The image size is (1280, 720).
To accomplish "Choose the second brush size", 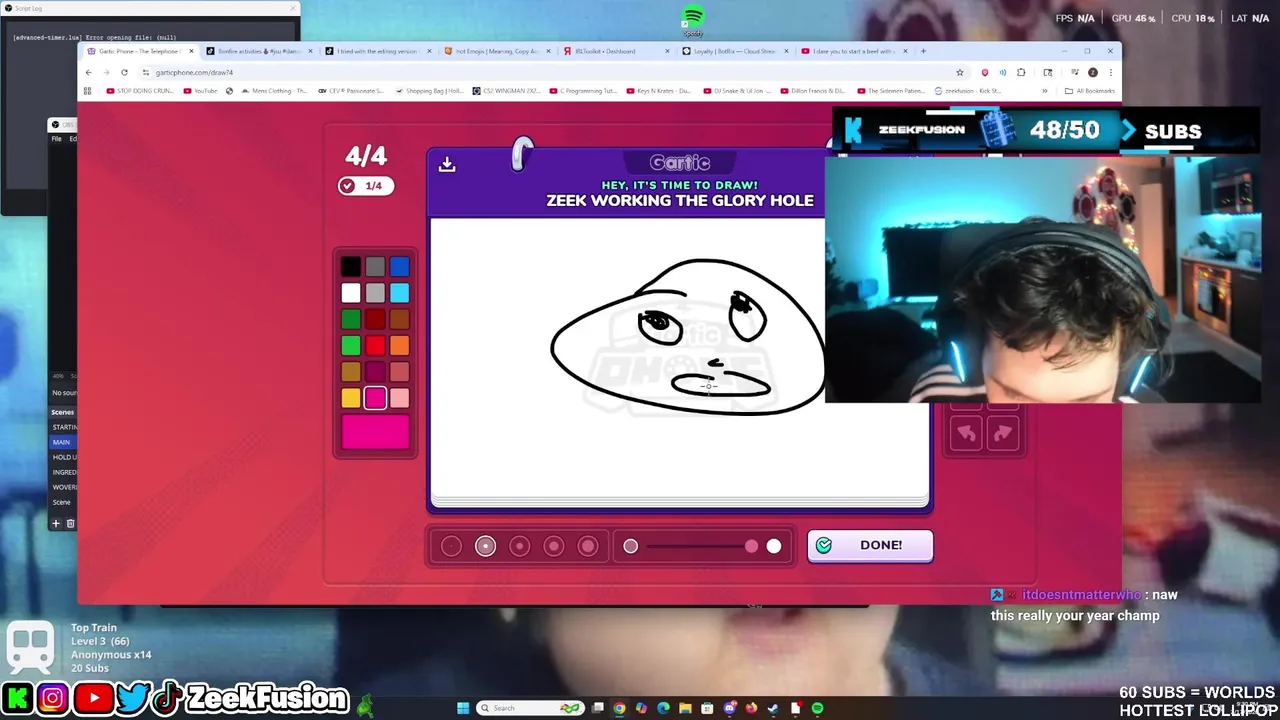I will pos(485,546).
